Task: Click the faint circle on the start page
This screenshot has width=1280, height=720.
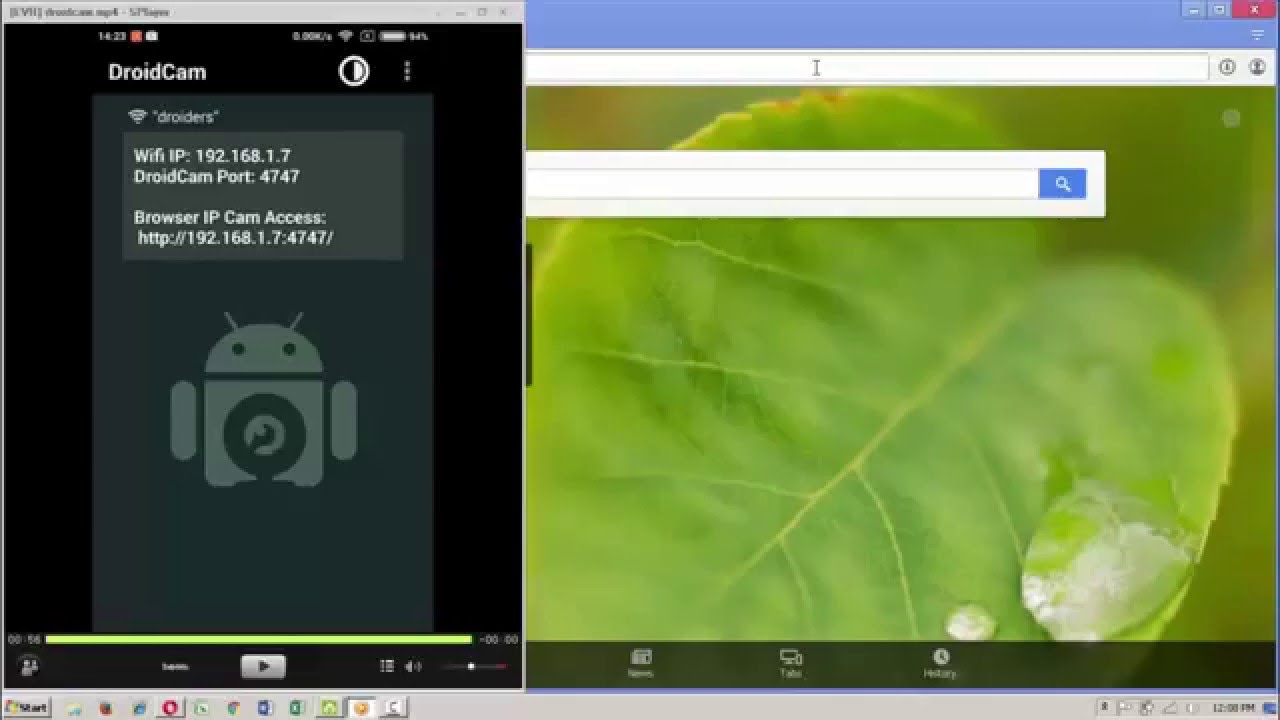Action: pyautogui.click(x=1231, y=118)
